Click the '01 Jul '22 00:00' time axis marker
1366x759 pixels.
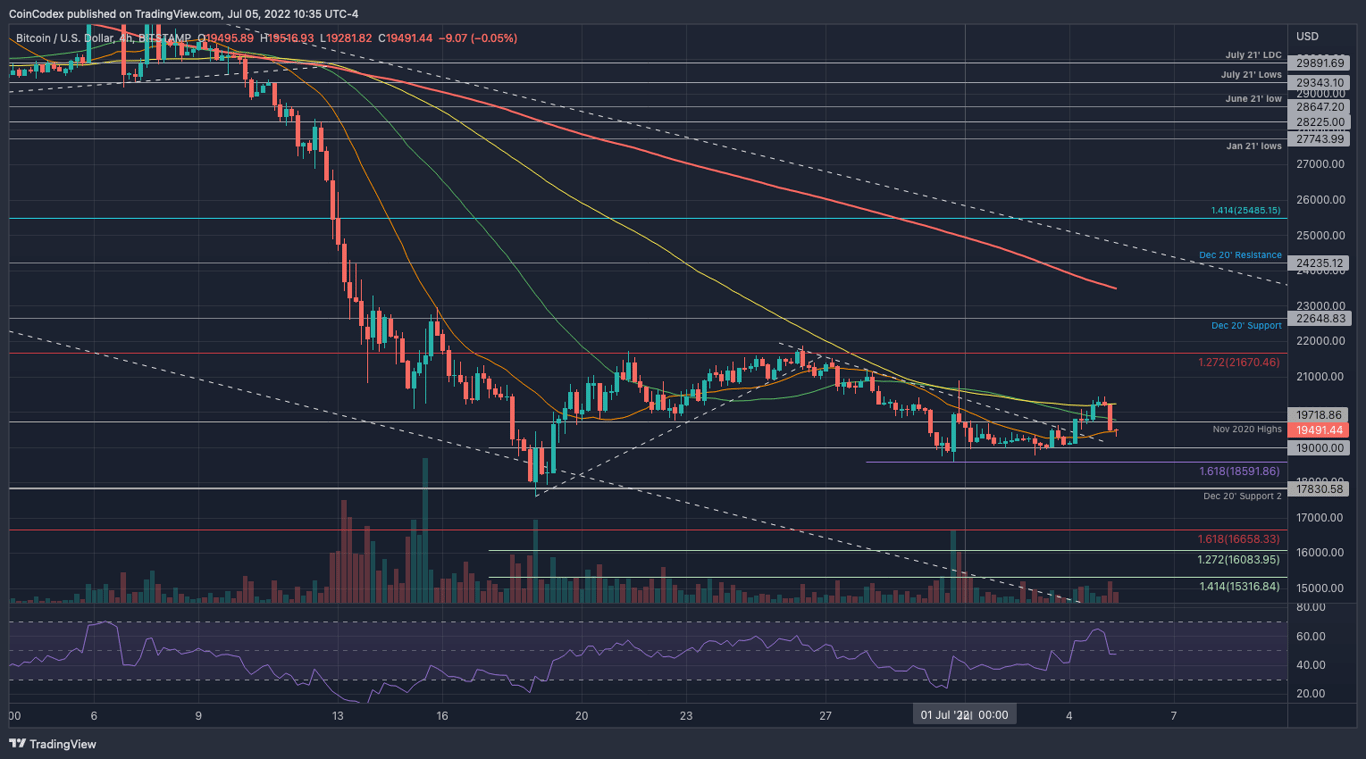point(965,715)
